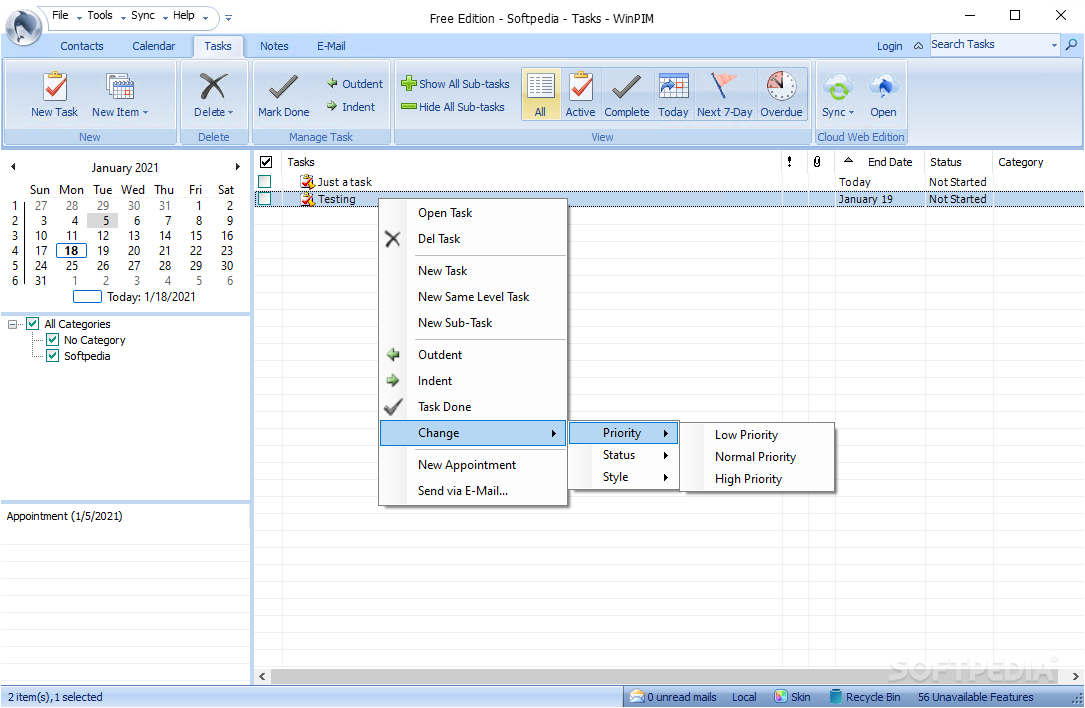Click Skin in the status bar
This screenshot has height=708, width=1085.
click(x=792, y=697)
